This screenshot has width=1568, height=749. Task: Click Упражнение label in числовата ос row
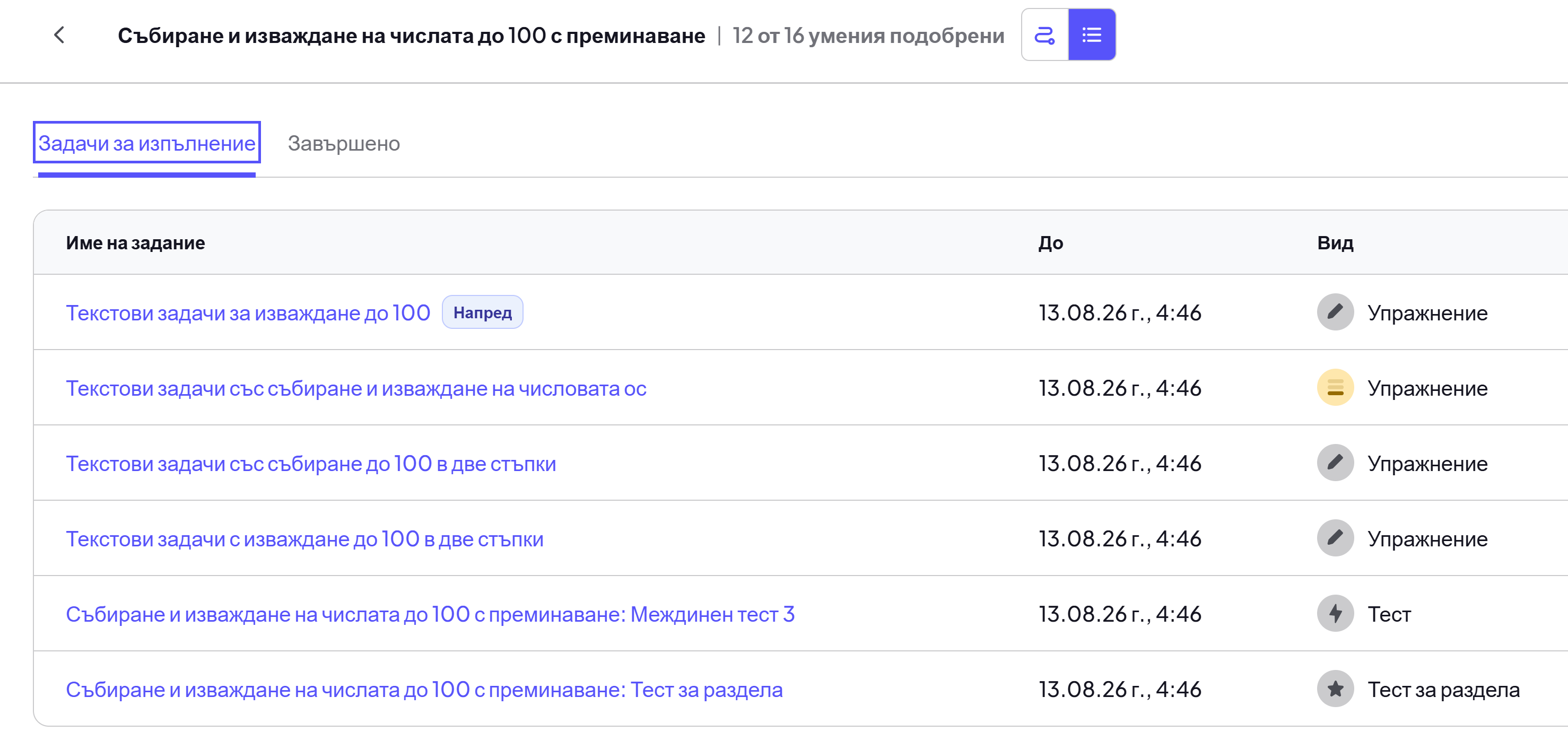[1427, 388]
